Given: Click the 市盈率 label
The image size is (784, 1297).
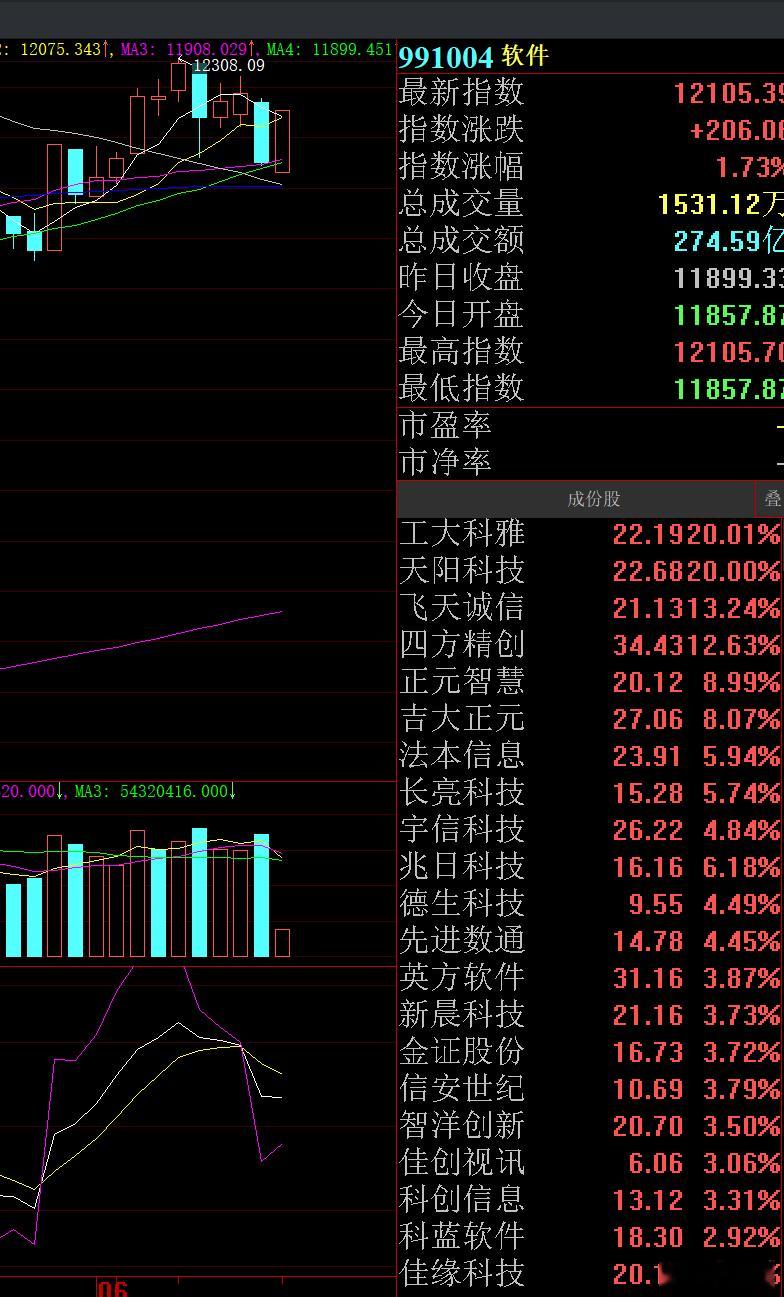Looking at the screenshot, I should pyautogui.click(x=446, y=426).
